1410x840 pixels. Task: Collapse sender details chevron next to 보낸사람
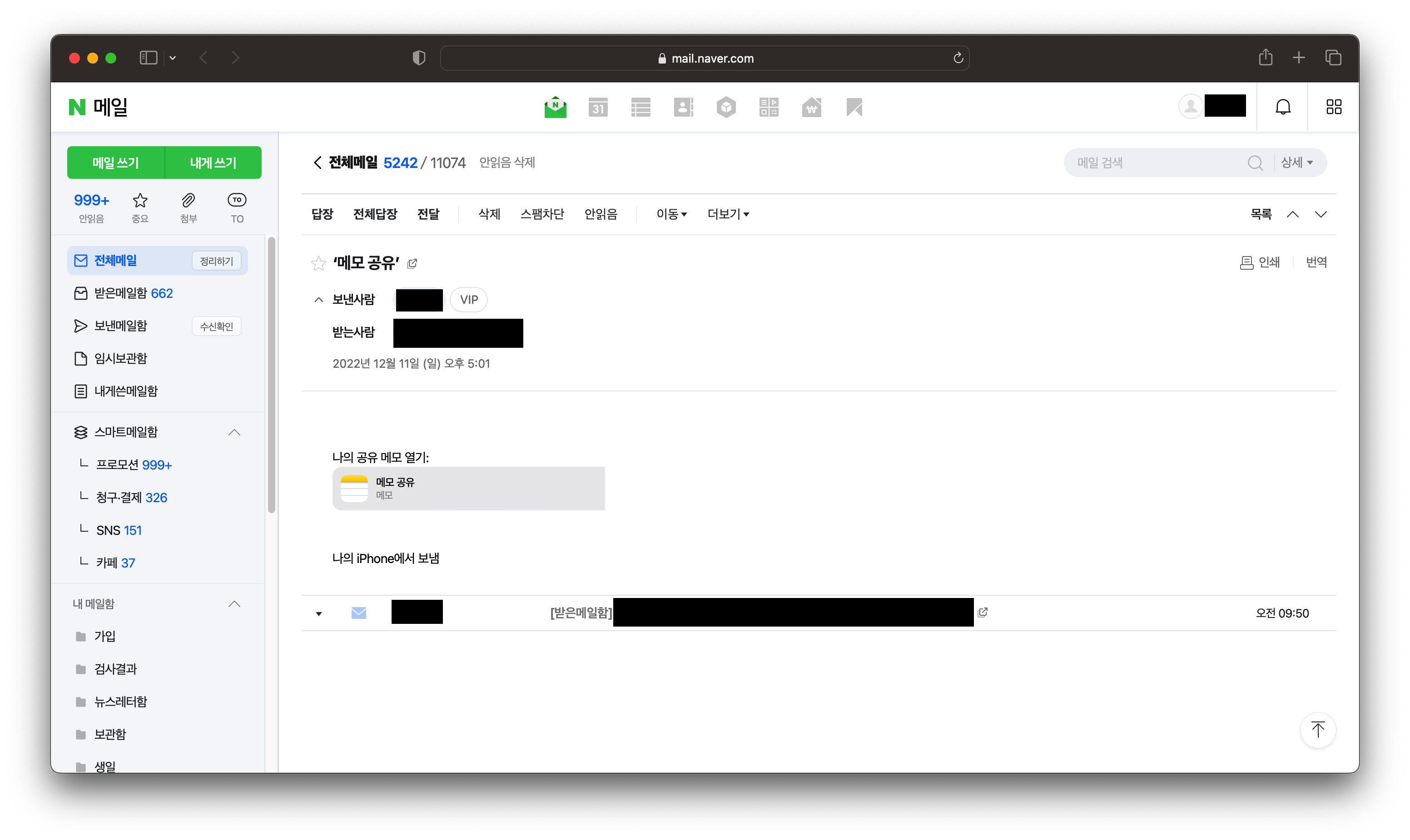click(x=318, y=300)
